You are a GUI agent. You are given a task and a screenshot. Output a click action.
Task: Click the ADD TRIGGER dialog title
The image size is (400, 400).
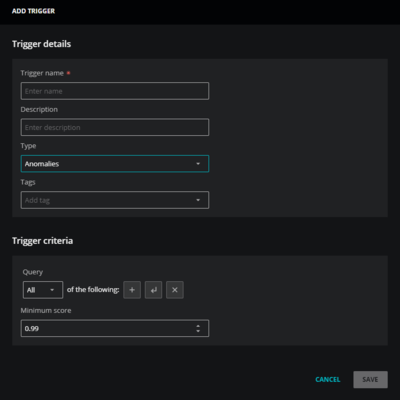(x=33, y=11)
